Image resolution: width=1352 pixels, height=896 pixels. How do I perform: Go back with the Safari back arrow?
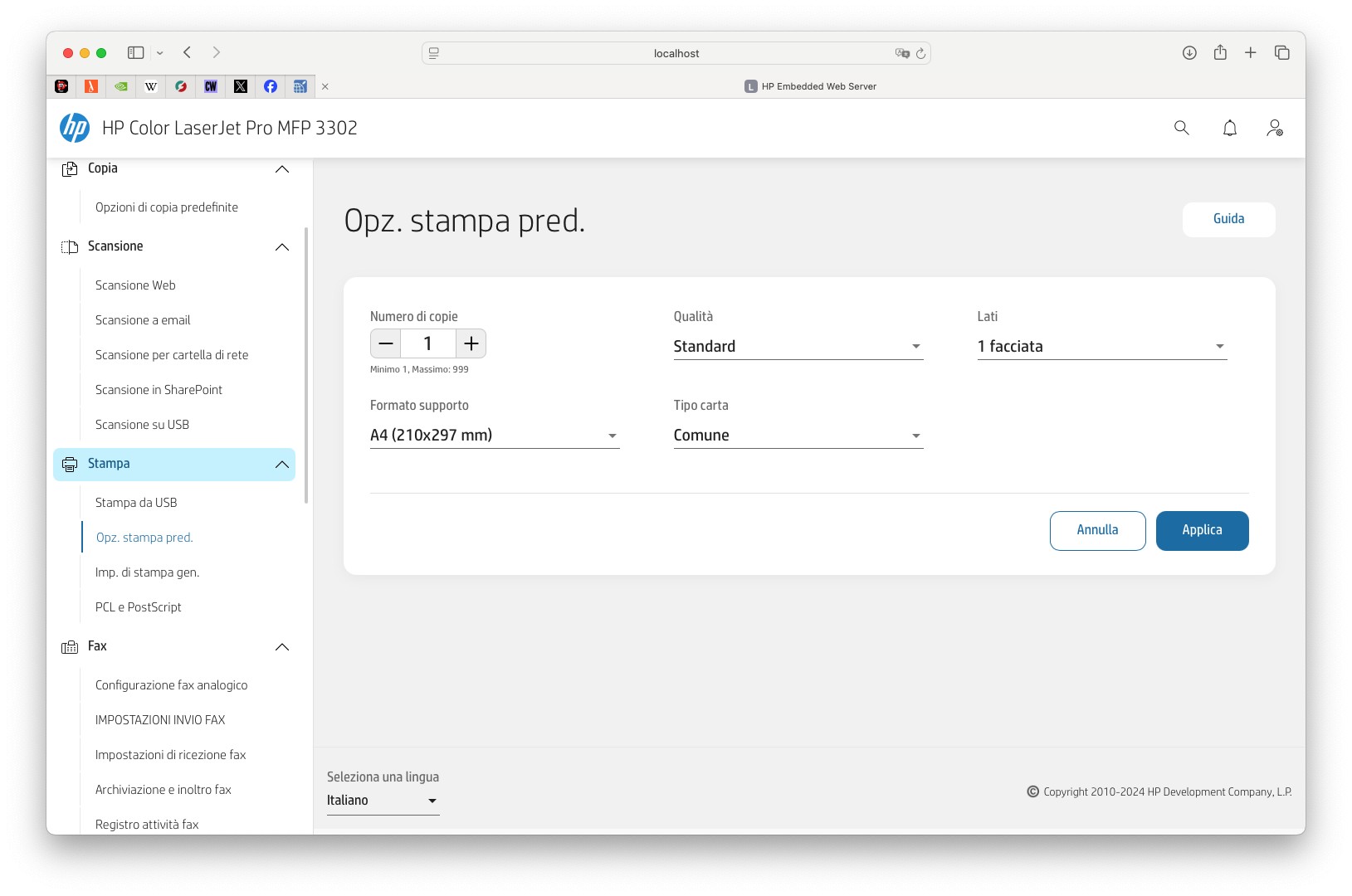click(188, 52)
